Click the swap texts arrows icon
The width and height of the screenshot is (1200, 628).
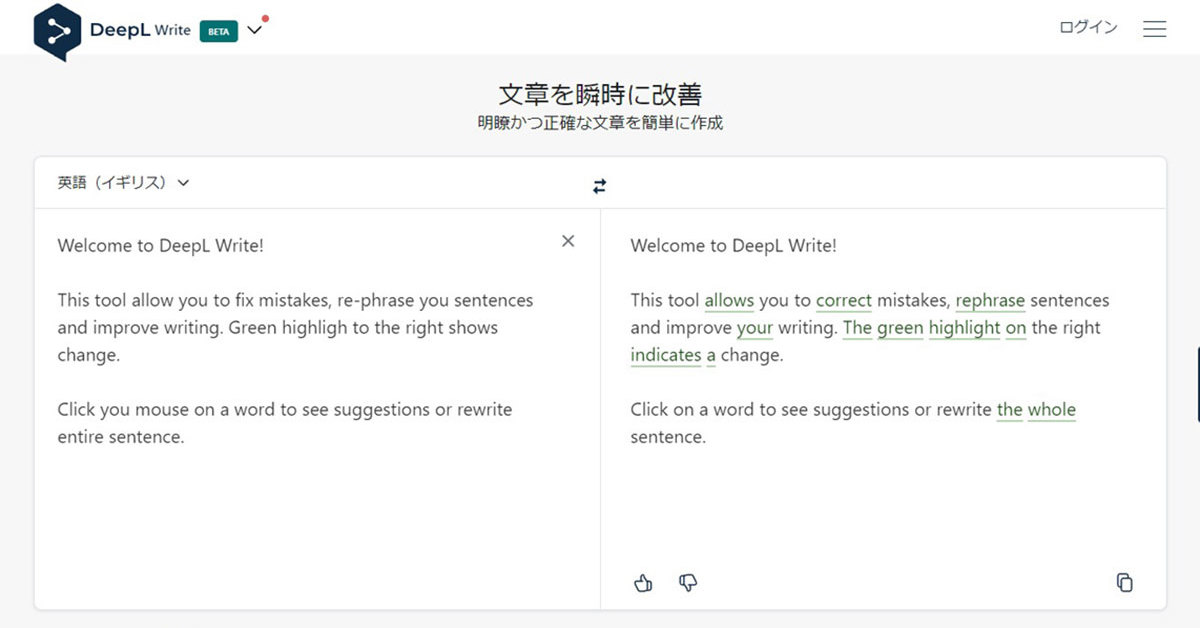pos(599,186)
